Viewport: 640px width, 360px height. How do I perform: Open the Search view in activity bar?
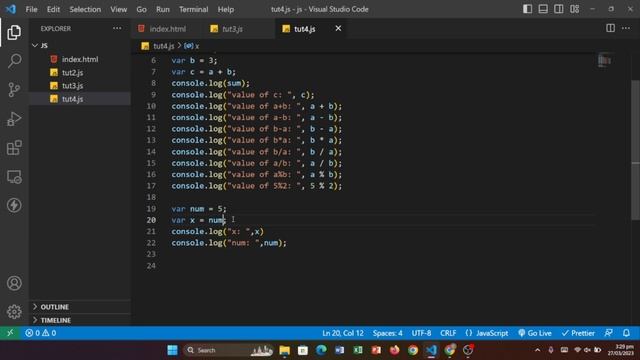click(x=14, y=61)
